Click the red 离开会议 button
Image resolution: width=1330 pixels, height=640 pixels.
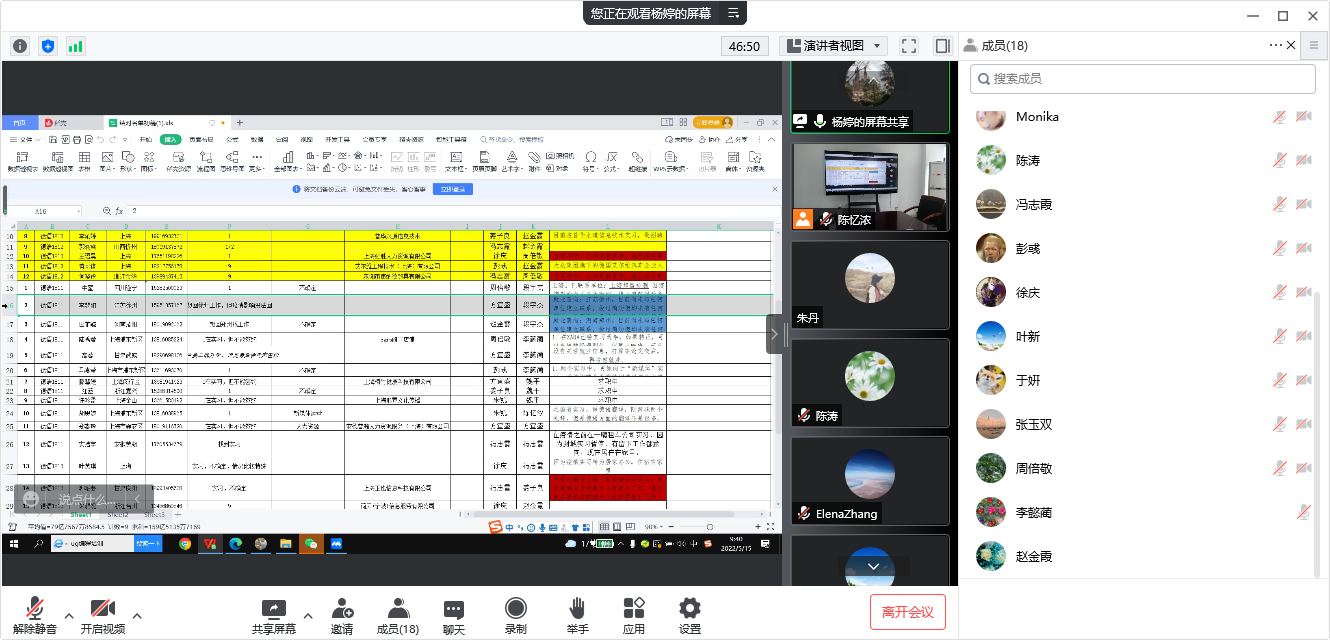pyautogui.click(x=907, y=612)
